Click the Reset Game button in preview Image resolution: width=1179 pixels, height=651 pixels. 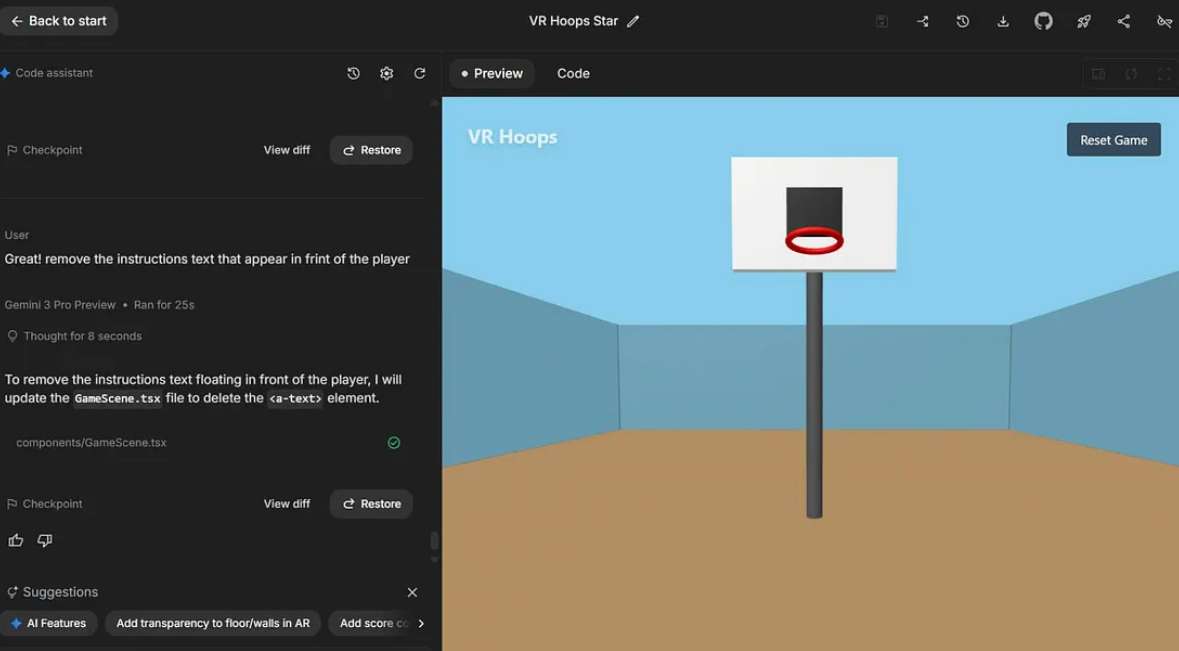pyautogui.click(x=1113, y=139)
